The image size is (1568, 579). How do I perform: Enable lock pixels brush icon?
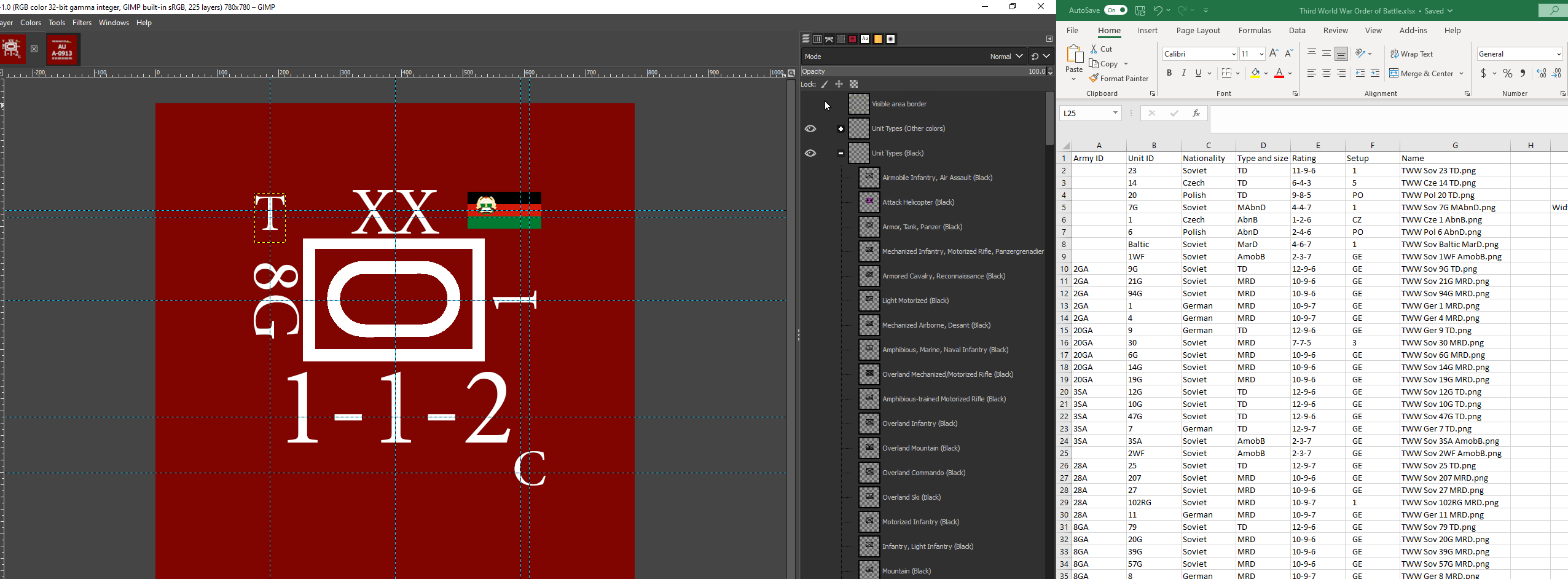pyautogui.click(x=825, y=84)
